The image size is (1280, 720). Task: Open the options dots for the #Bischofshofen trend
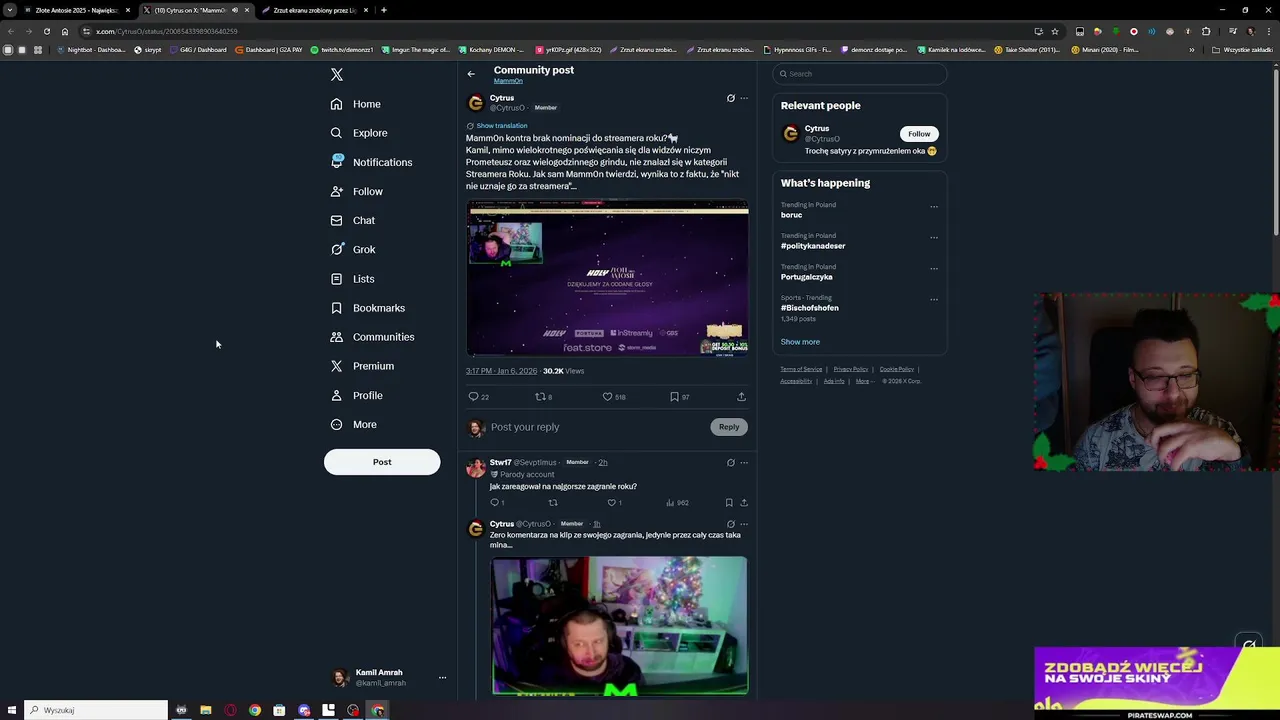click(934, 299)
